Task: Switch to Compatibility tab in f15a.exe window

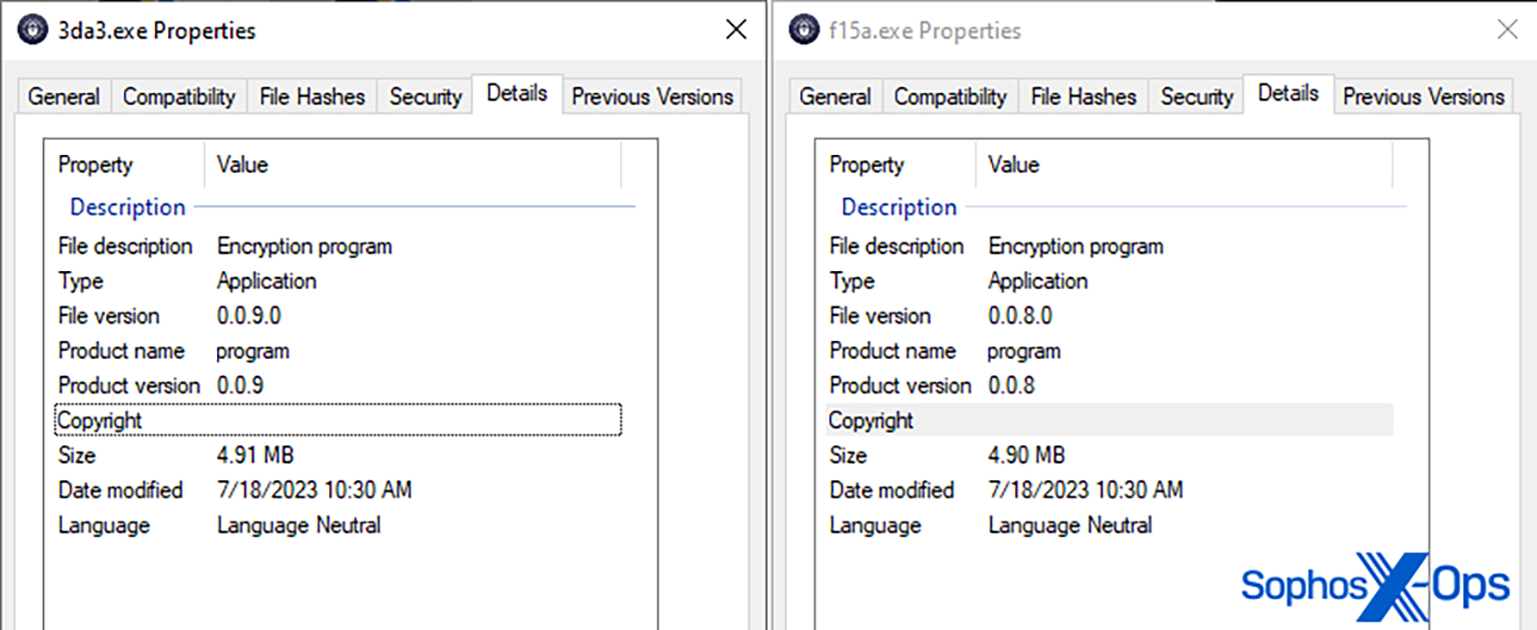Action: pyautogui.click(x=950, y=97)
